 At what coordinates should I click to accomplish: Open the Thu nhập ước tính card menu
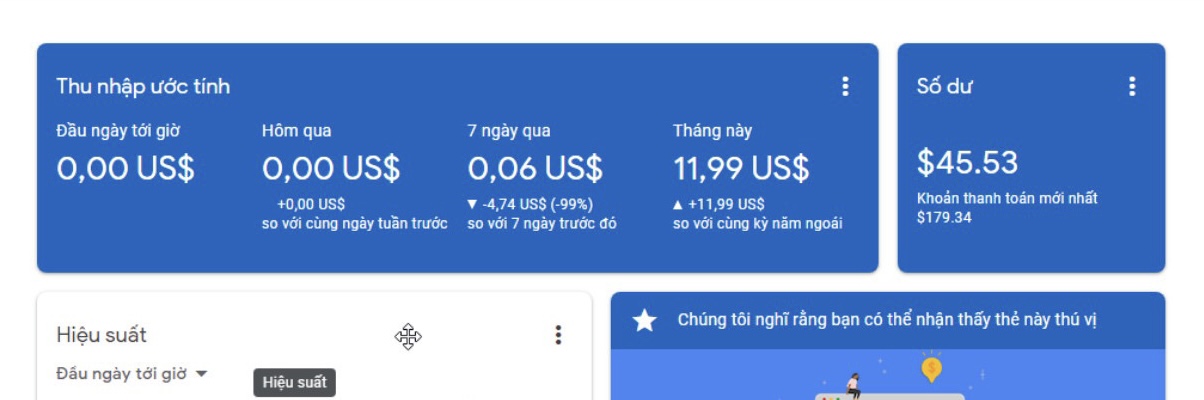pos(845,87)
